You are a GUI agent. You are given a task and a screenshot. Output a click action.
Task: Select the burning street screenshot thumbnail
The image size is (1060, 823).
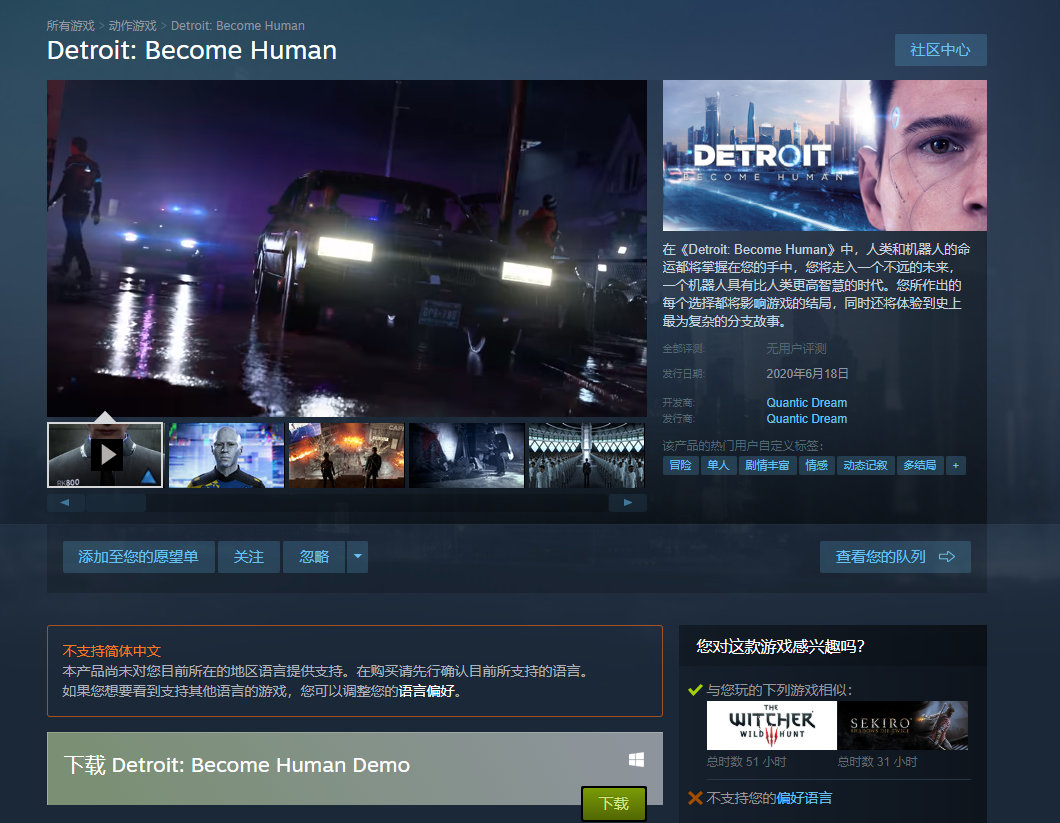(346, 455)
